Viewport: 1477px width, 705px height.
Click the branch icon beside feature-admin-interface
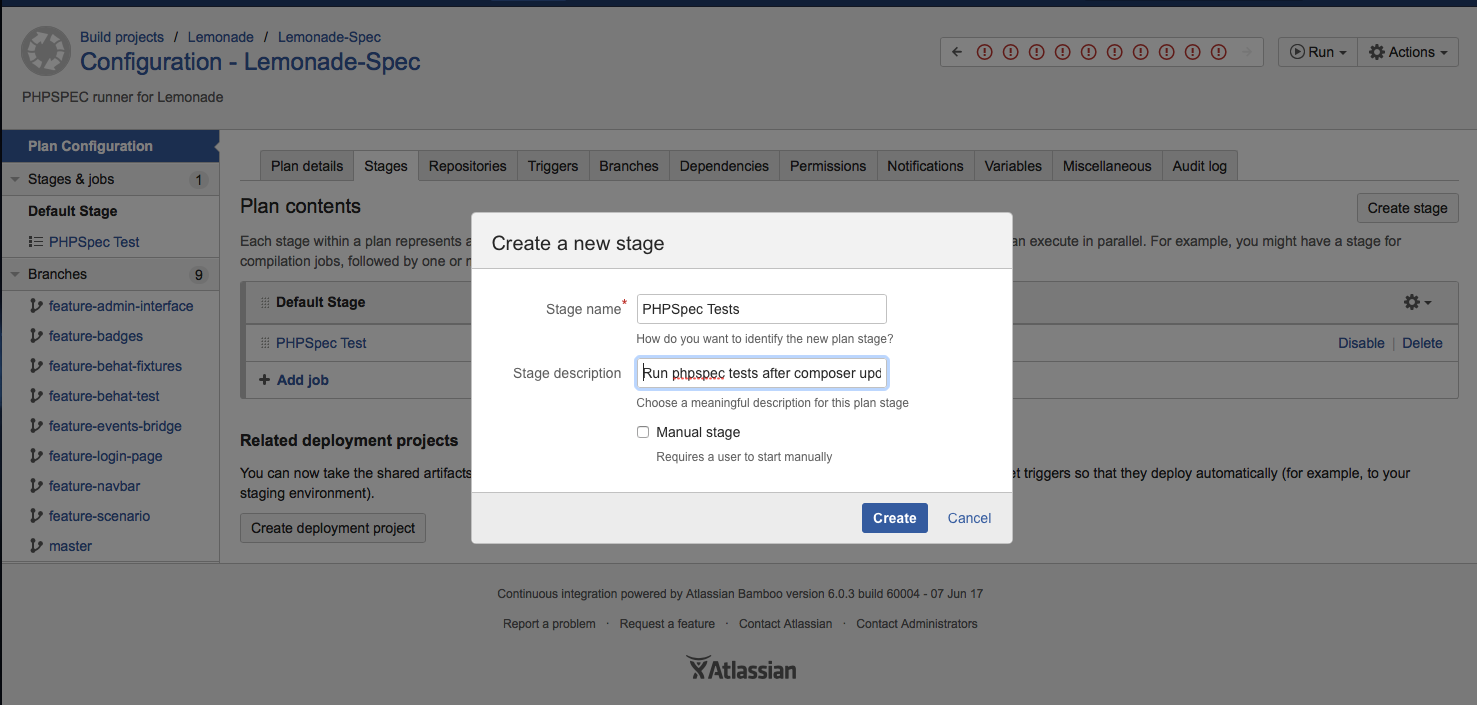coord(37,306)
